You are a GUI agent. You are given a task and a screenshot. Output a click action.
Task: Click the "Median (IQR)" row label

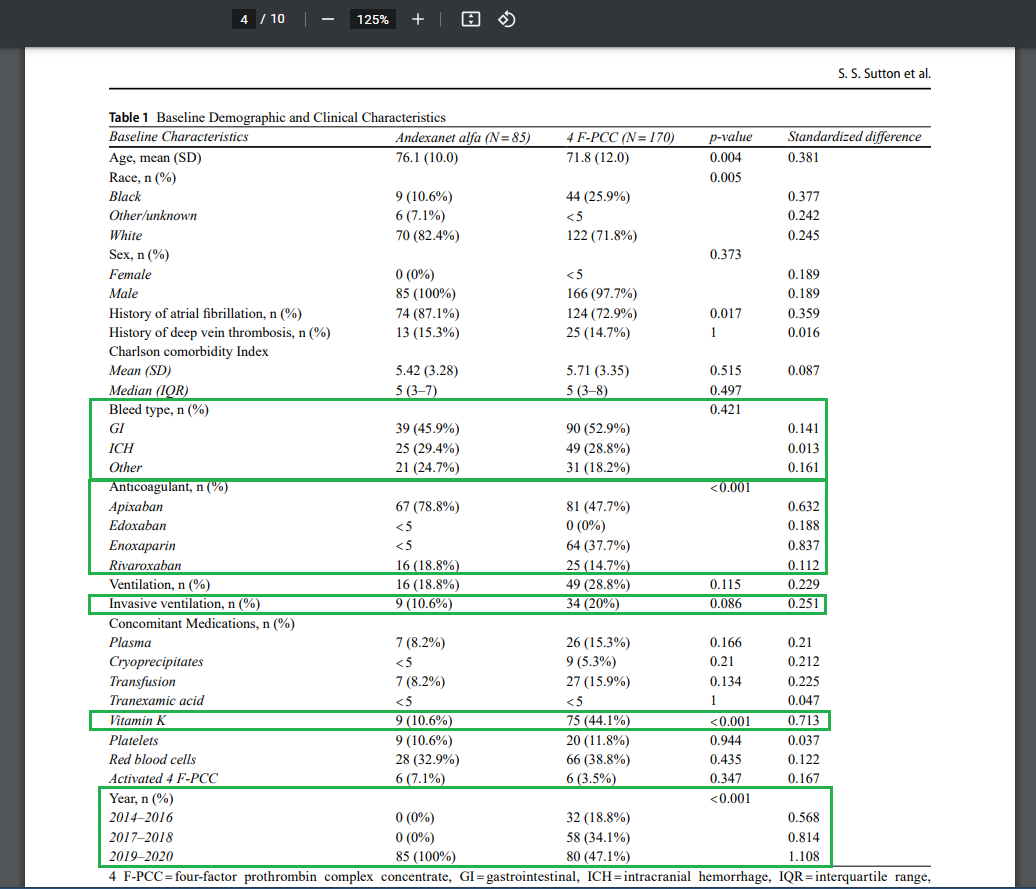149,390
